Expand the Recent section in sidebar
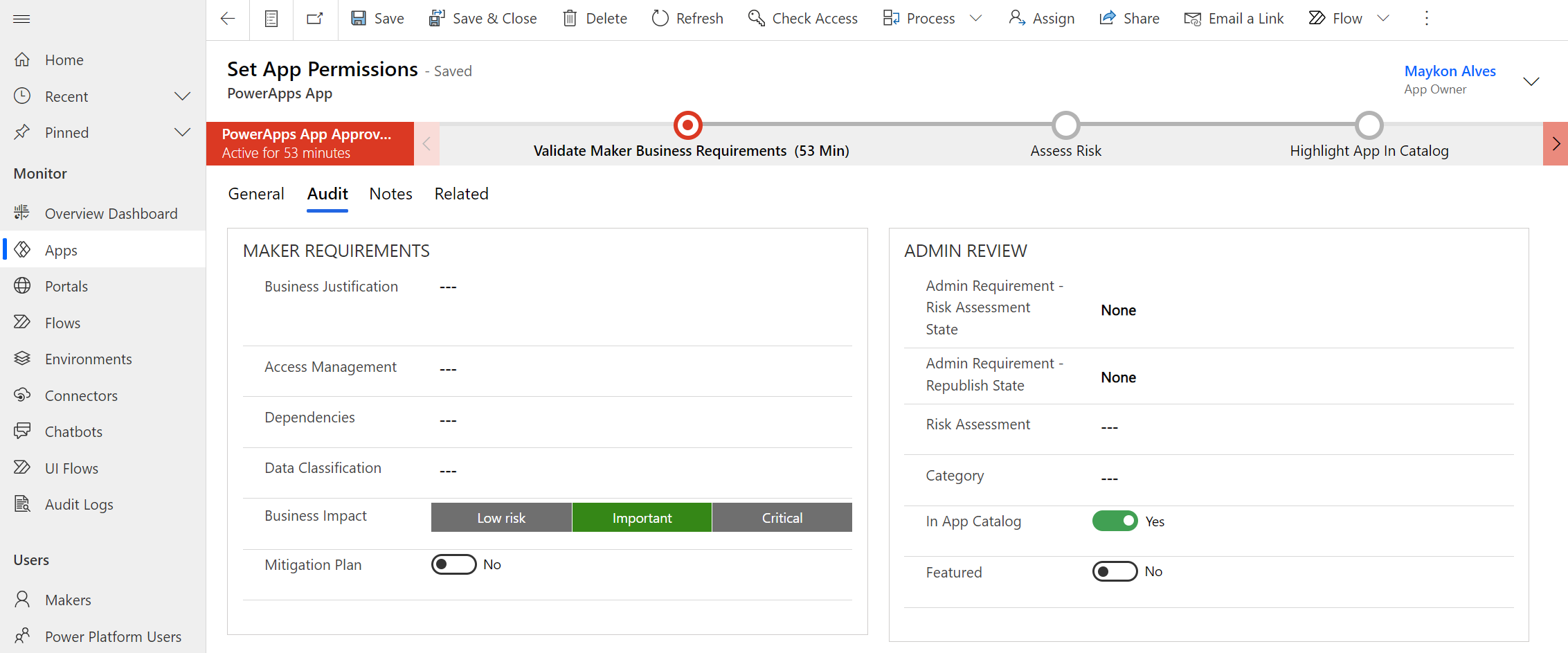Image resolution: width=1568 pixels, height=653 pixels. (x=182, y=96)
